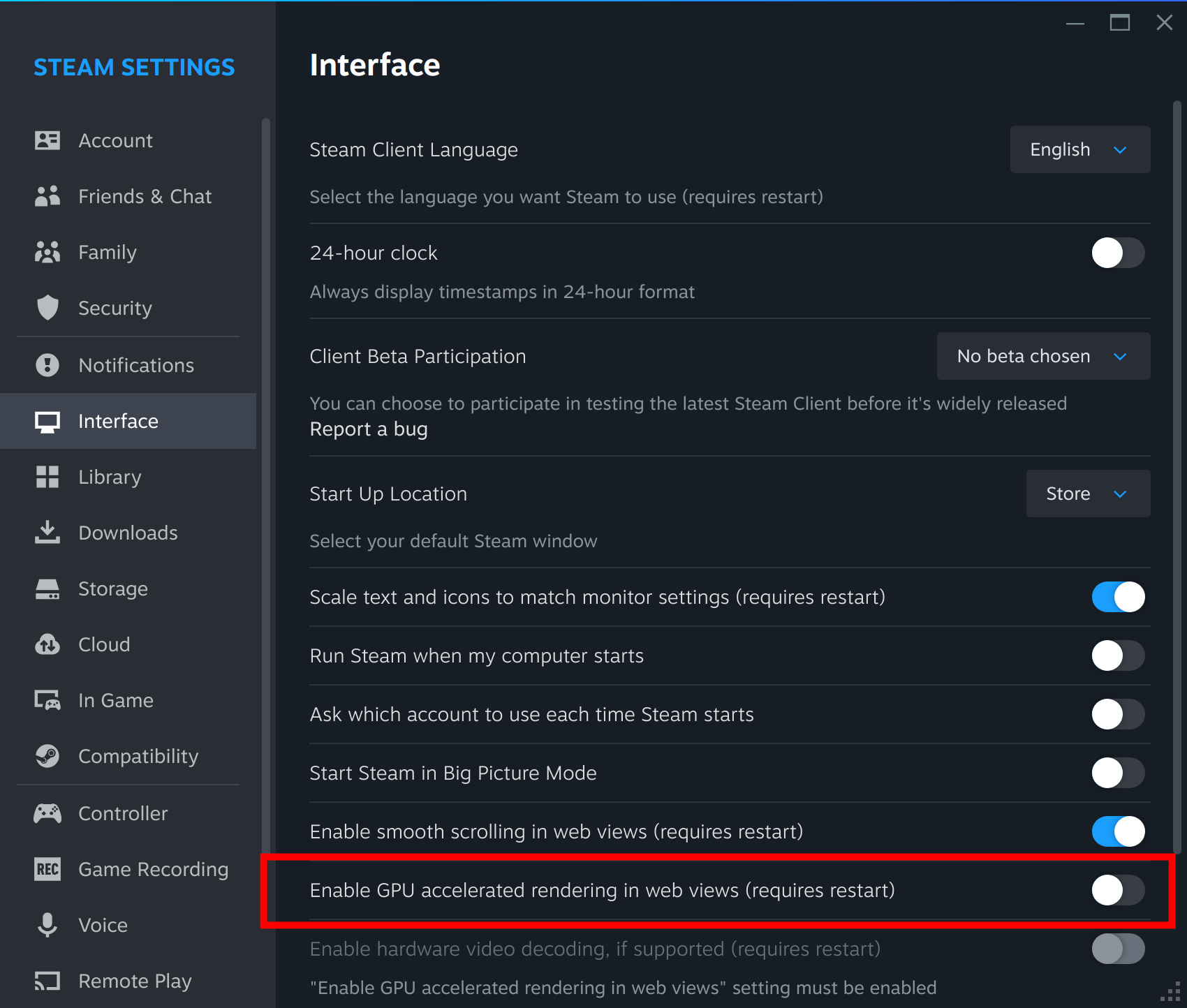This screenshot has height=1008, width=1187.
Task: Close the Steam Settings window
Action: coord(1164,22)
